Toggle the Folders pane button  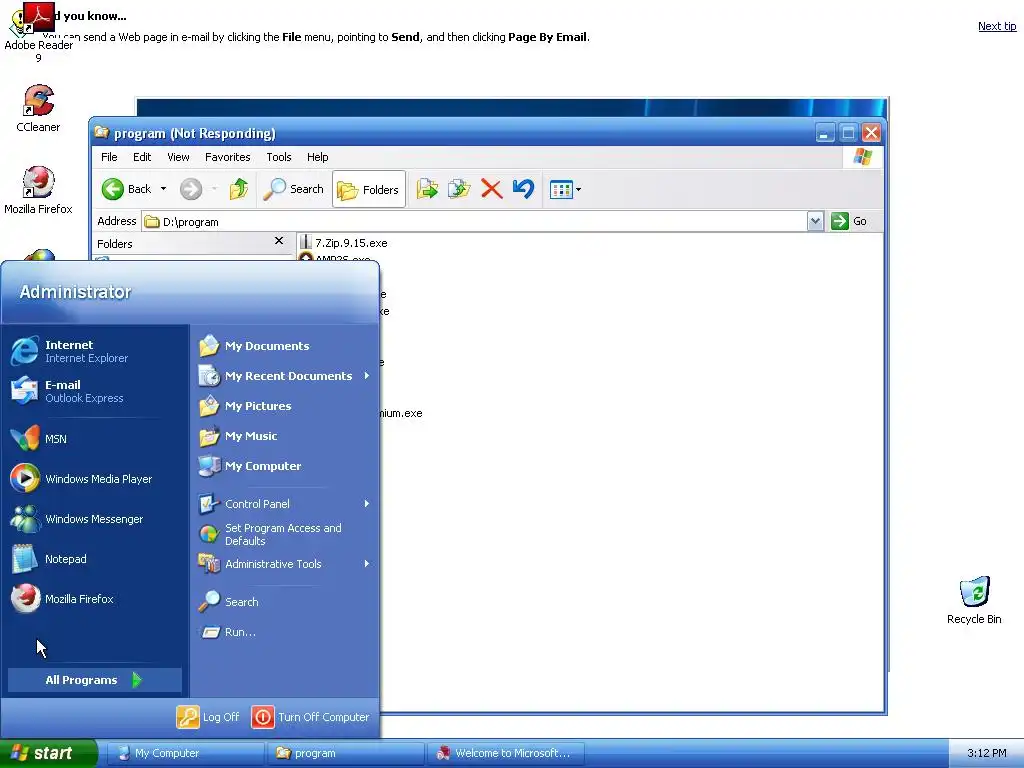point(368,189)
